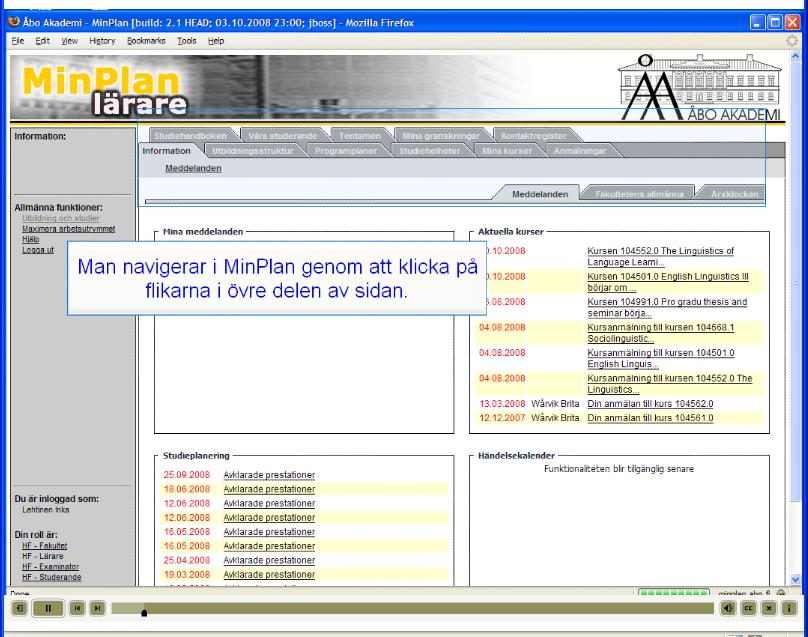Open the Edit menu
The height and width of the screenshot is (637, 808).
click(42, 41)
